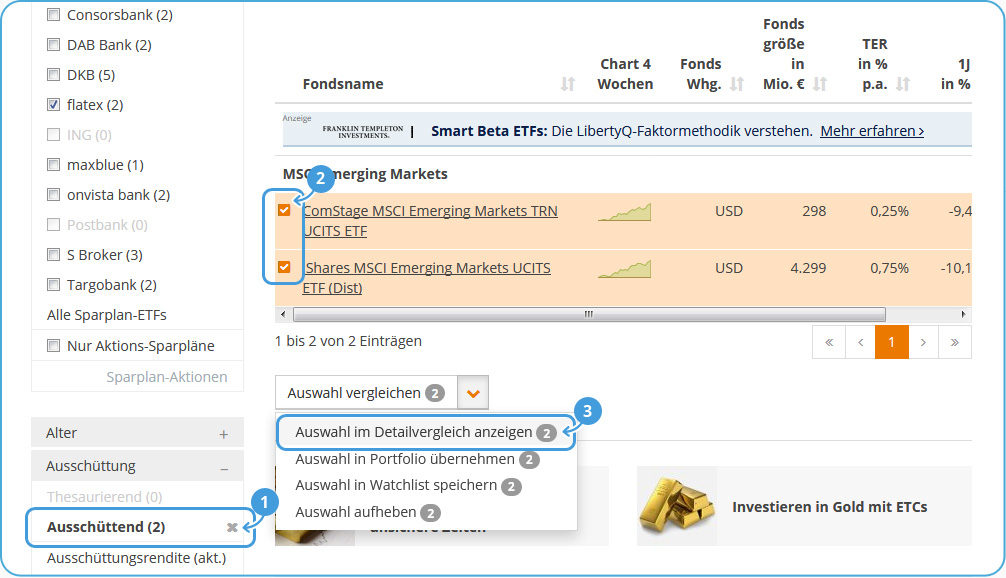This screenshot has height=578, width=1006.
Task: Open ComStage MSCI Emerging Markets TRN link
Action: (430, 221)
